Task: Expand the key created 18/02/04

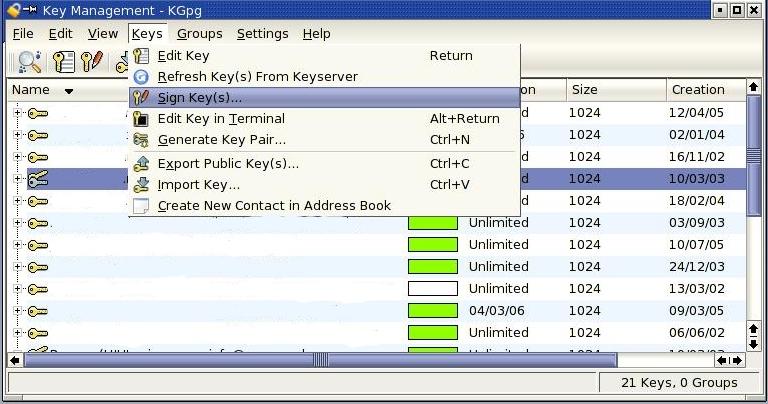Action: [x=17, y=201]
